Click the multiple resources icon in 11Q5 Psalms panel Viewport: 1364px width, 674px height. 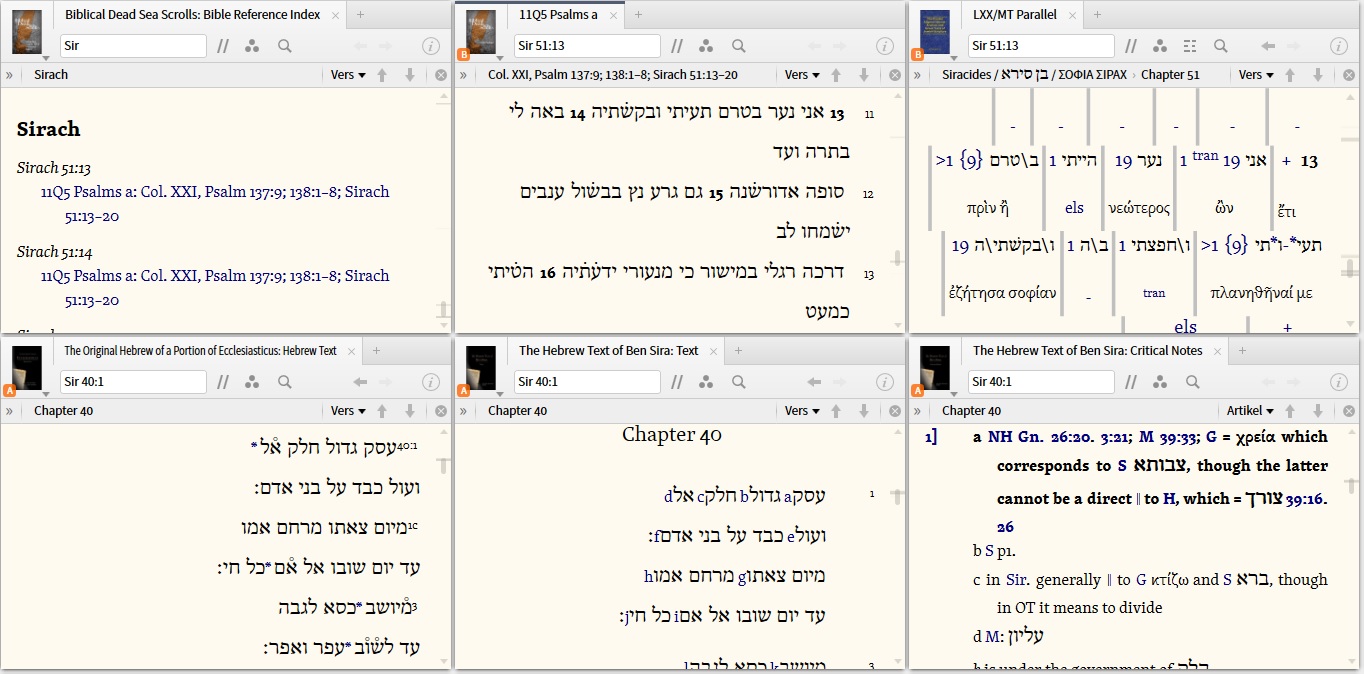point(706,46)
